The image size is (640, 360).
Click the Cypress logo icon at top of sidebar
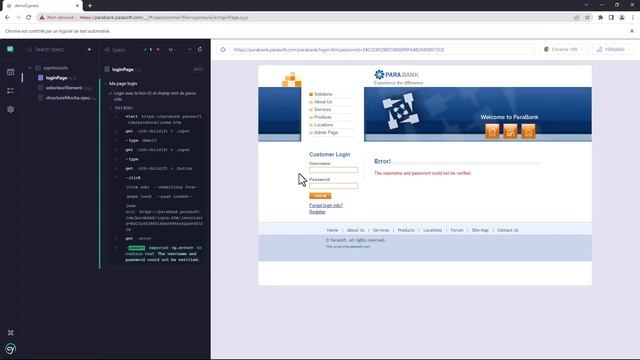[x=10, y=49]
